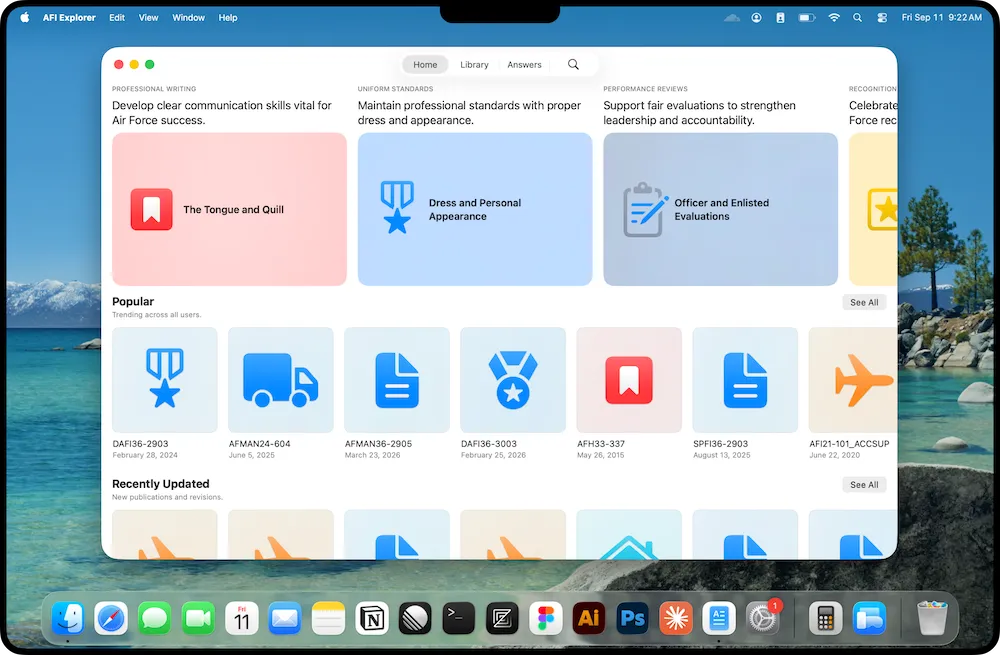Click See All for Recently Updated
1000x655 pixels.
click(864, 485)
